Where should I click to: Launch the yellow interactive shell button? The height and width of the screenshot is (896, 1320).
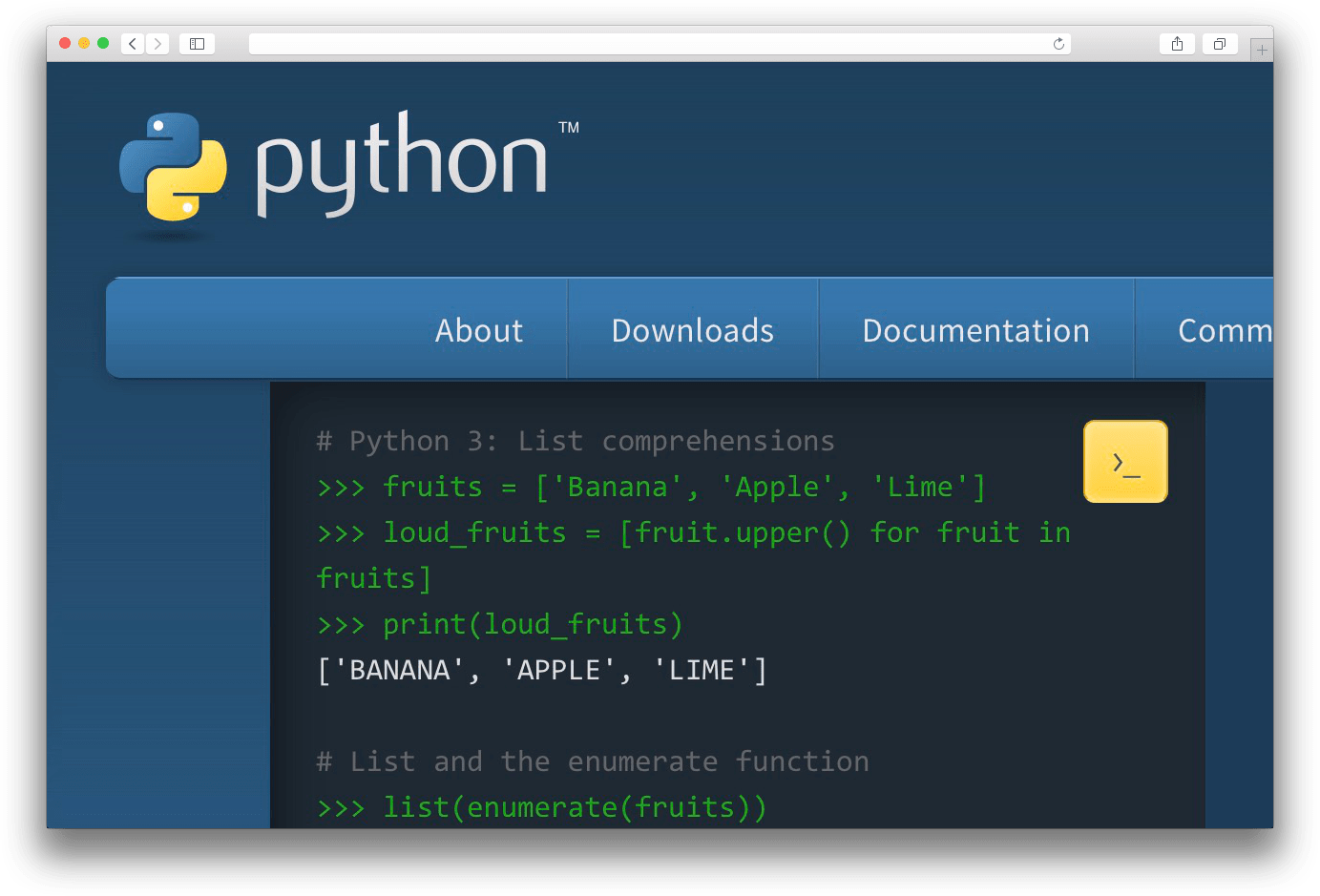point(1125,462)
